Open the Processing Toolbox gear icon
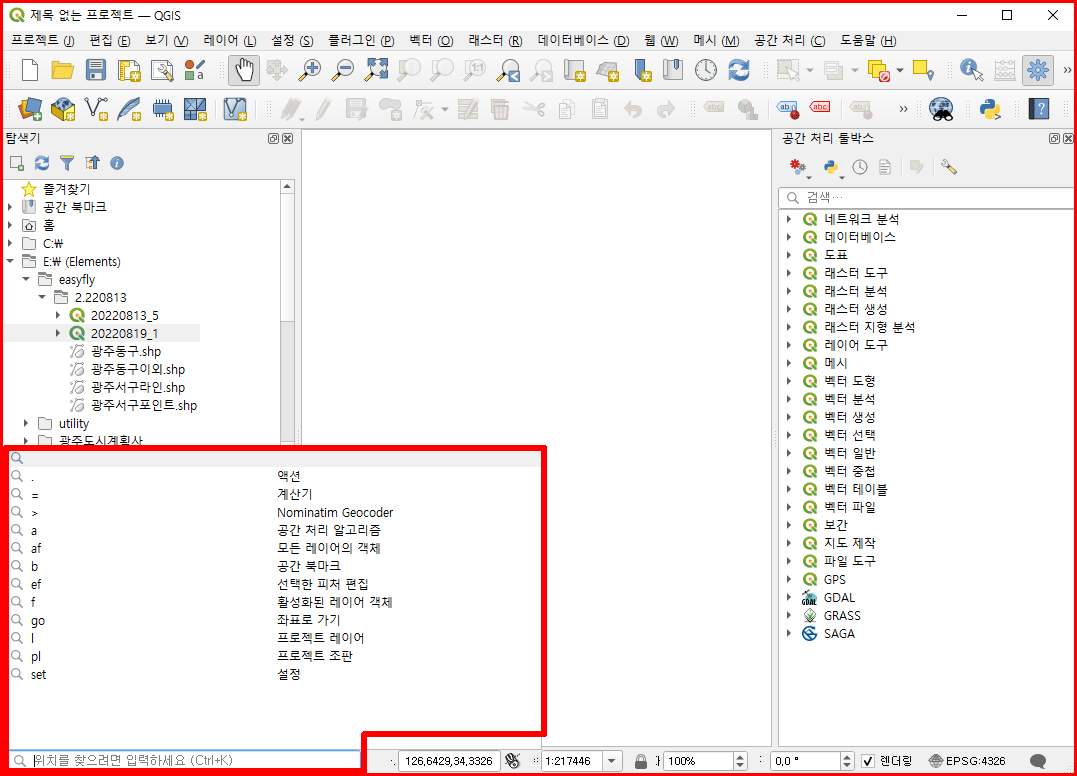Image resolution: width=1077 pixels, height=776 pixels. click(1037, 70)
